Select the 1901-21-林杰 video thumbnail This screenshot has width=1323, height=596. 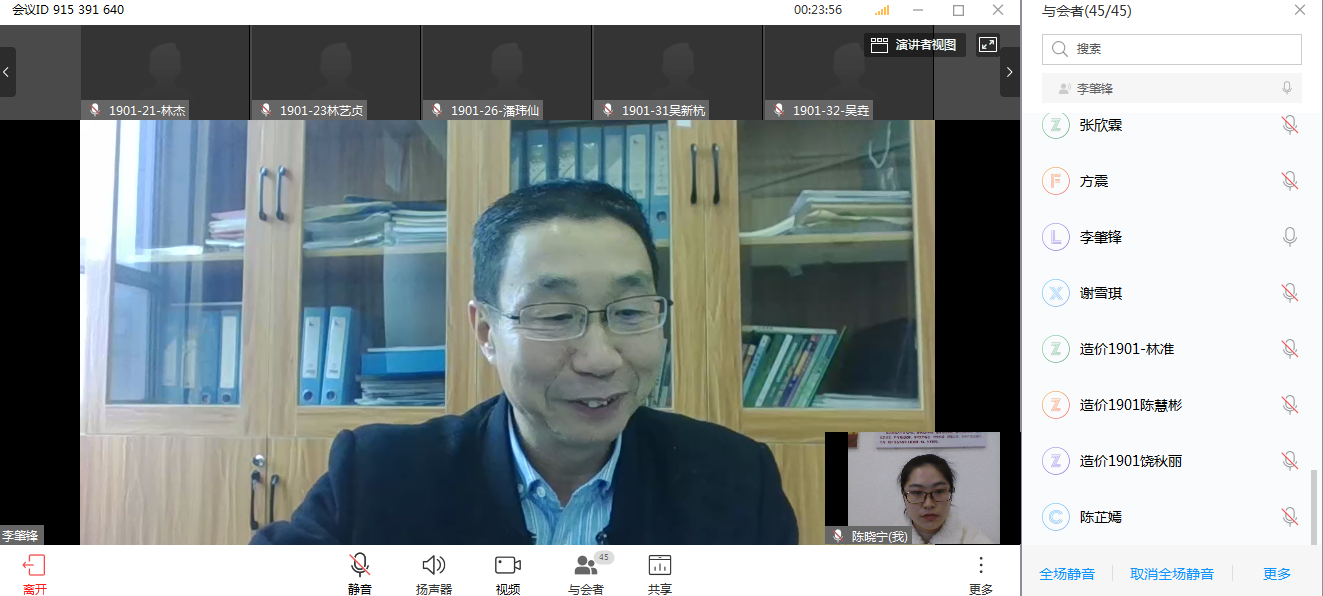165,72
